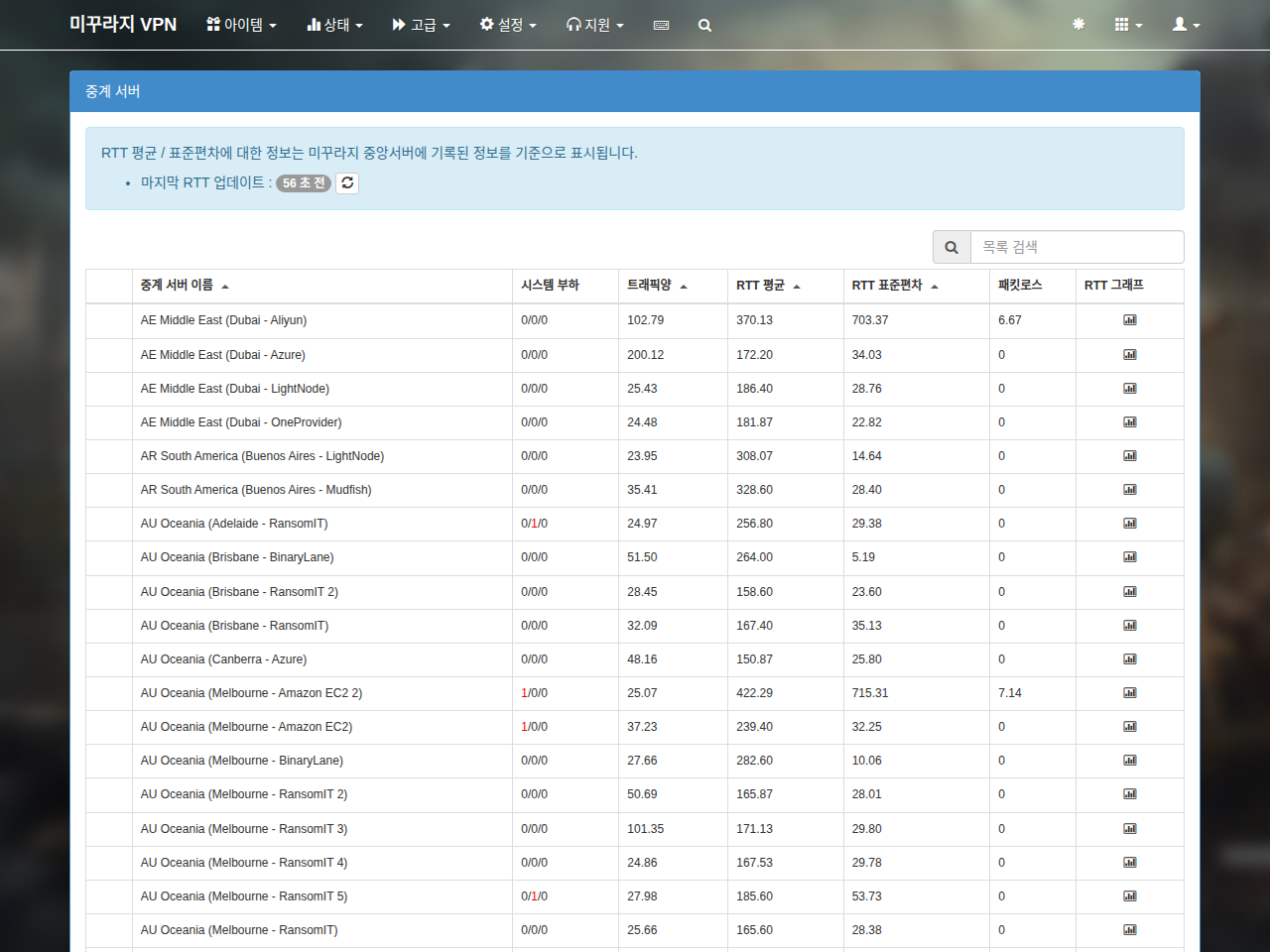Open the 지원 support menu
This screenshot has height=952, width=1270.
coord(595,25)
